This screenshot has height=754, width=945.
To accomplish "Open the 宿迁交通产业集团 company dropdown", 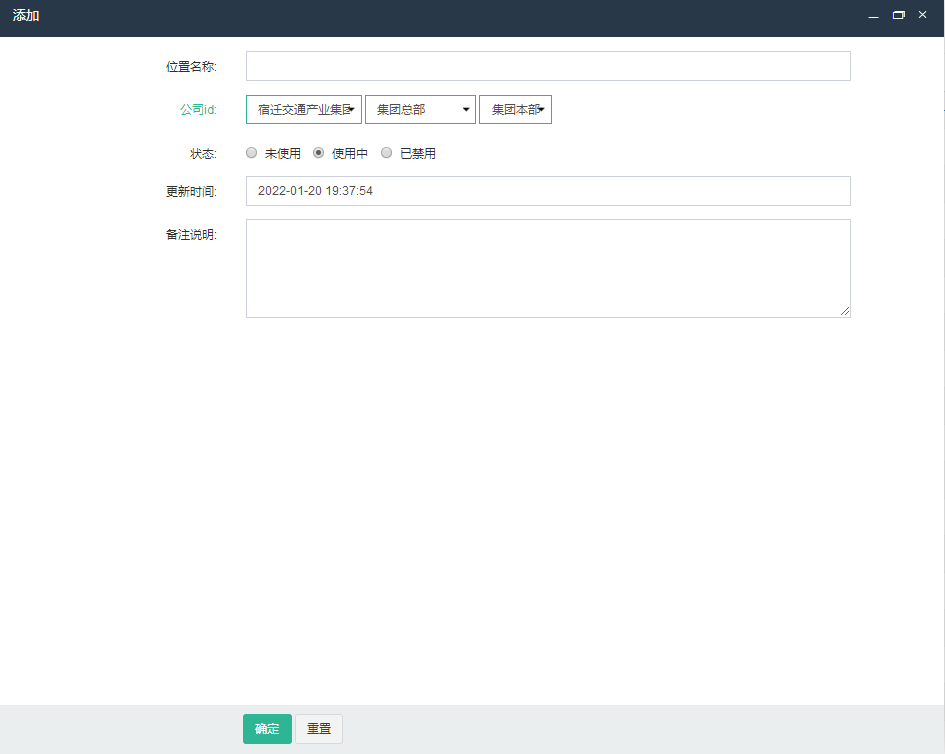I will point(304,109).
